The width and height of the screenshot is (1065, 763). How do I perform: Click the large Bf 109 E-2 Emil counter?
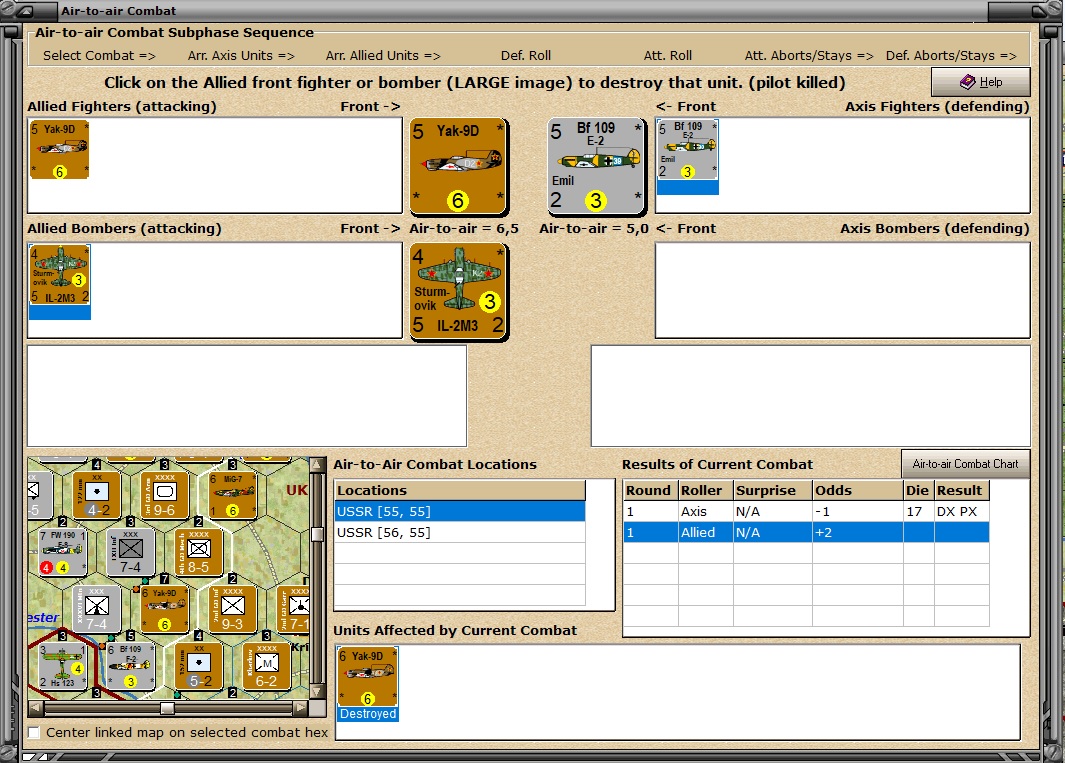pos(596,166)
